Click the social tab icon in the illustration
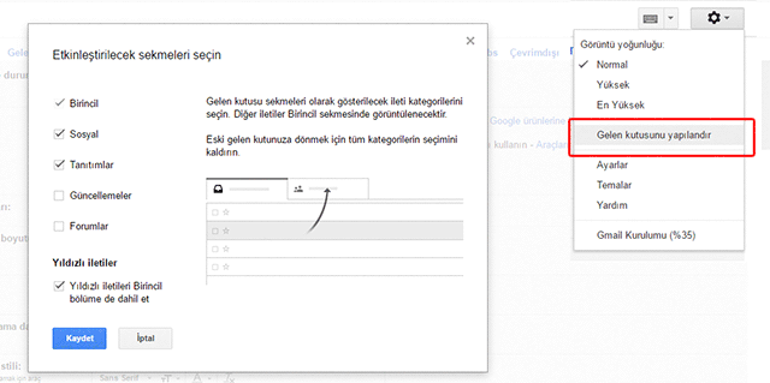This screenshot has height=383, width=770. pyautogui.click(x=298, y=189)
